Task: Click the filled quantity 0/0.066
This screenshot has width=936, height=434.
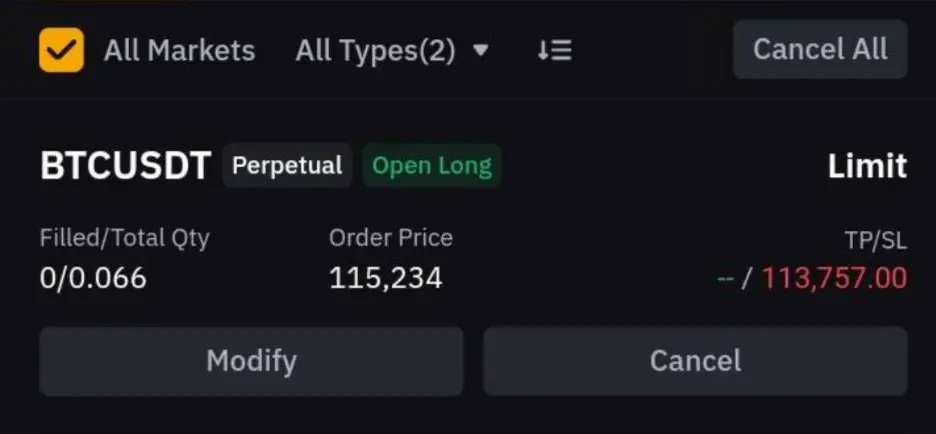Action: (93, 278)
